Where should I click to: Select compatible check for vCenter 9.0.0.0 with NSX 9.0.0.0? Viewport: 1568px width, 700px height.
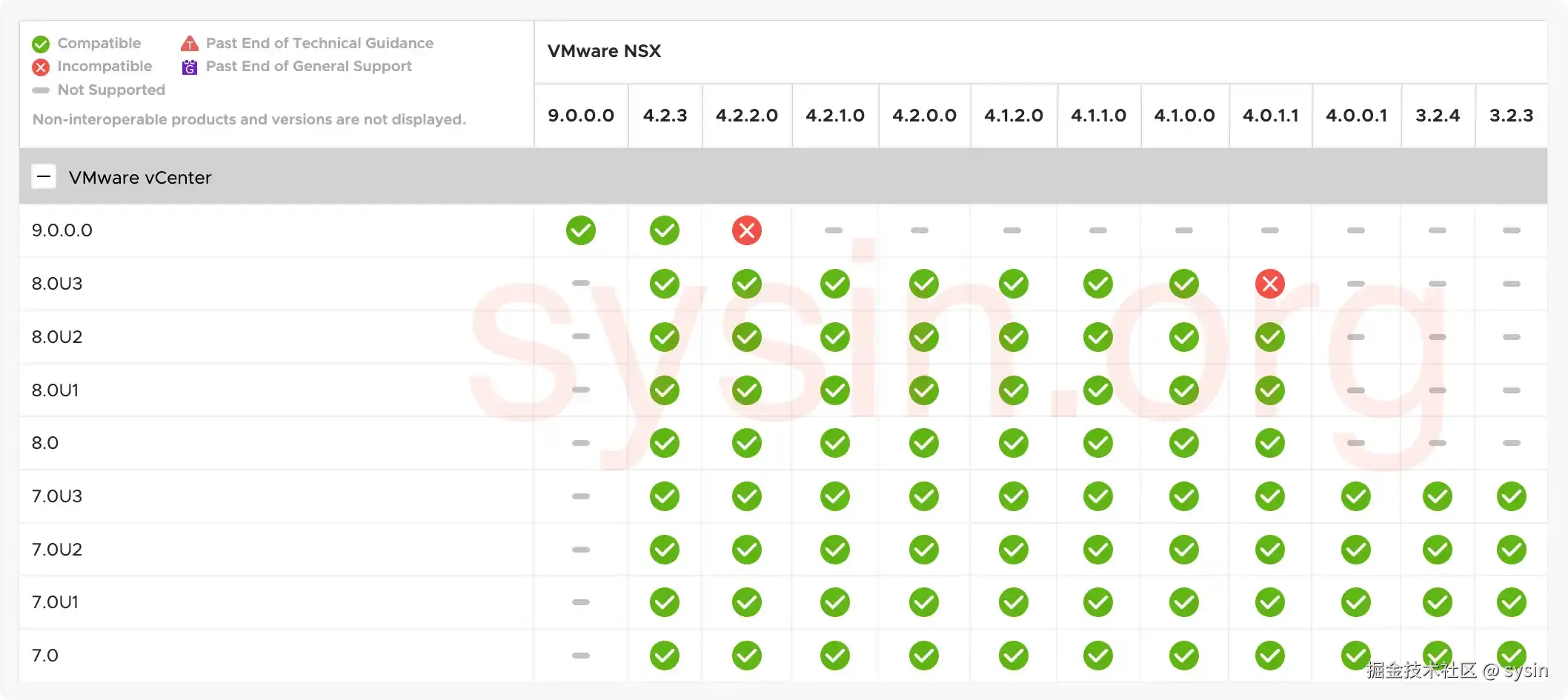point(581,230)
